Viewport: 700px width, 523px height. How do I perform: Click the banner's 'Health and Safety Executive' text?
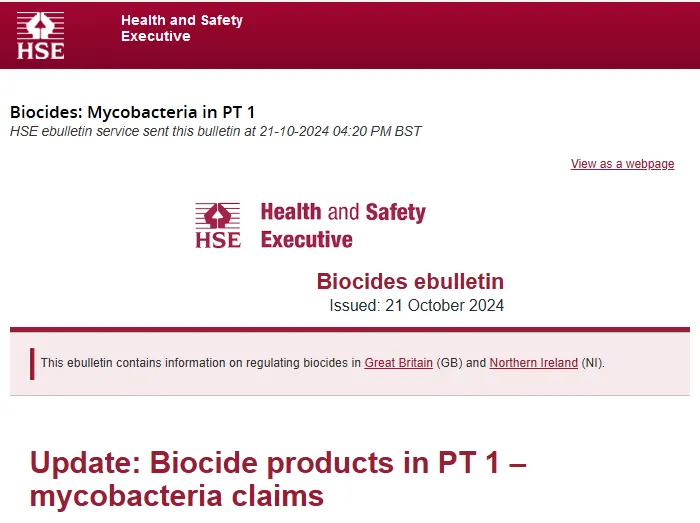coord(181,28)
